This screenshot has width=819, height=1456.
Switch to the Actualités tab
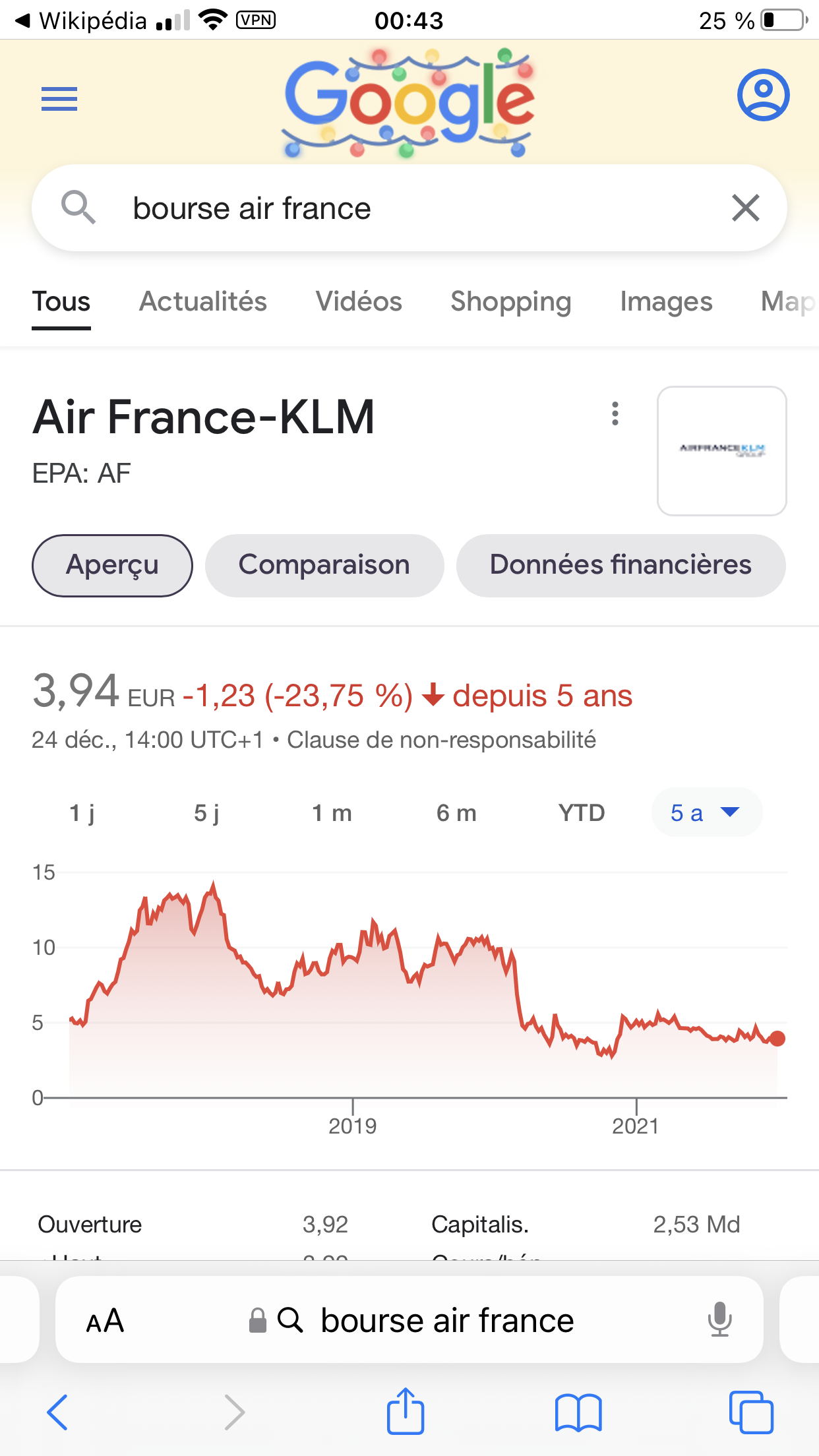[x=203, y=301]
